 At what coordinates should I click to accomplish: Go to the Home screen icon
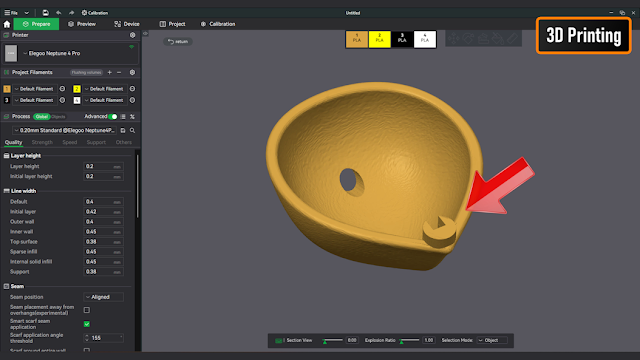pos(7,24)
